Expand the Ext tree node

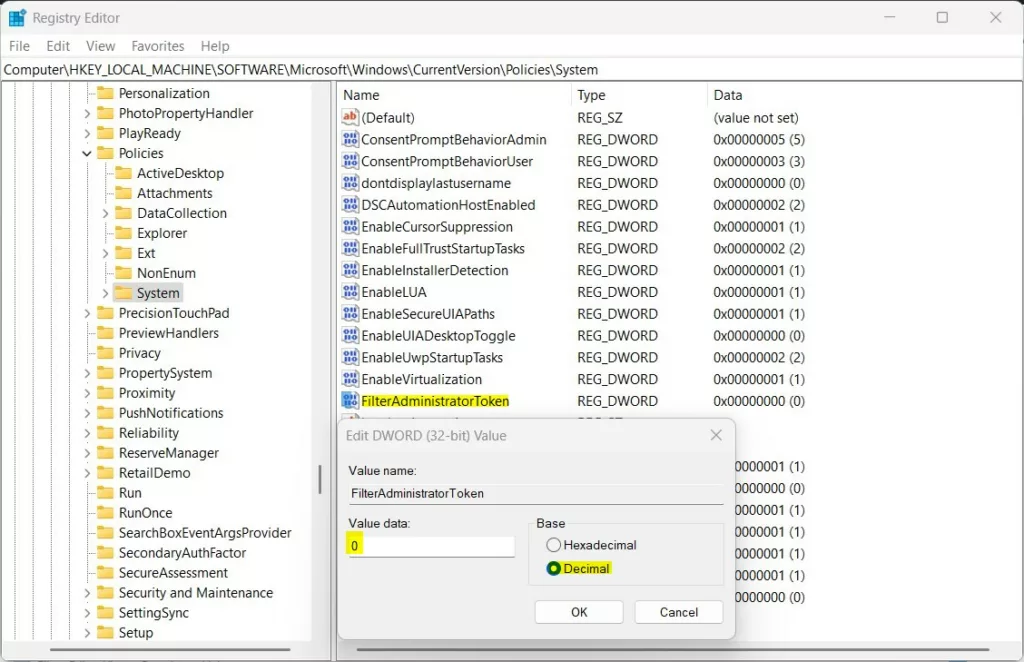[105, 253]
